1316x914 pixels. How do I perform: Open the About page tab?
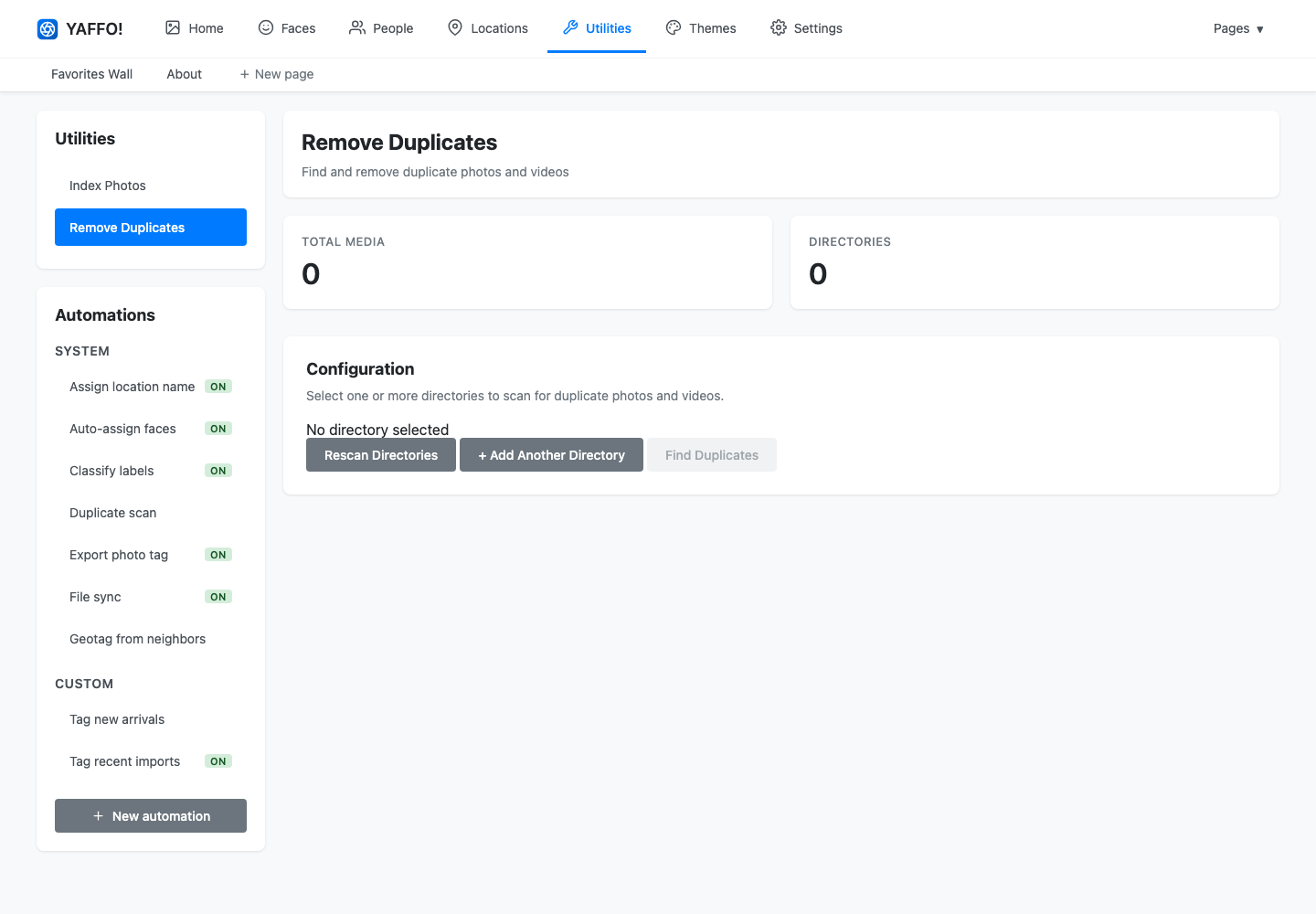pyautogui.click(x=184, y=74)
